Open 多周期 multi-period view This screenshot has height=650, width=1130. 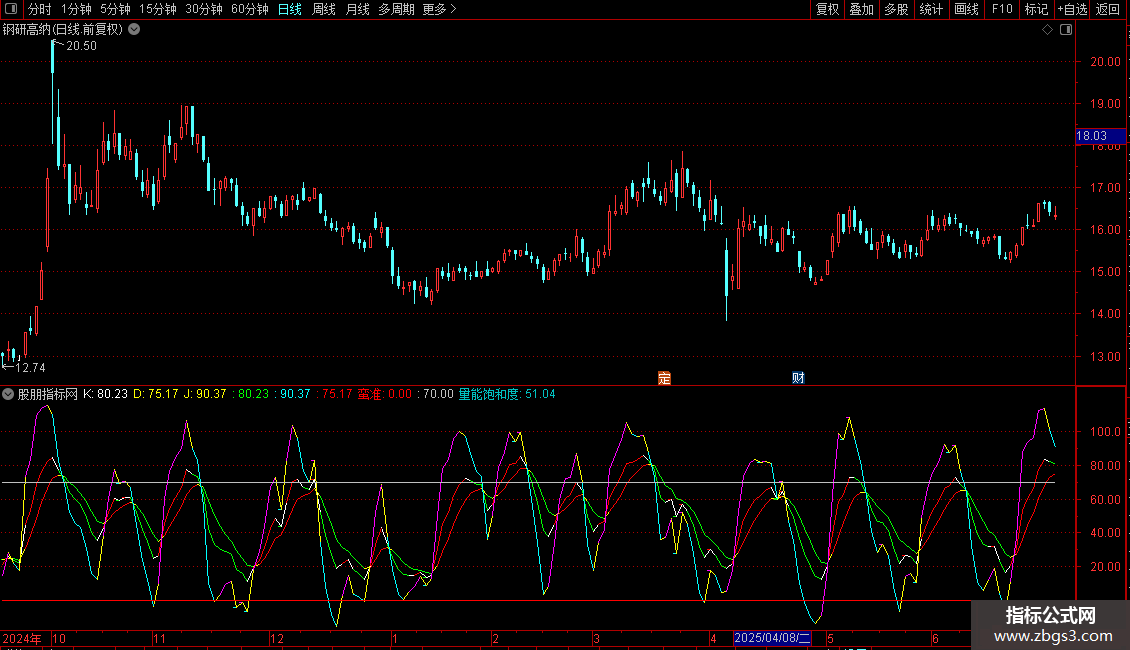(396, 9)
